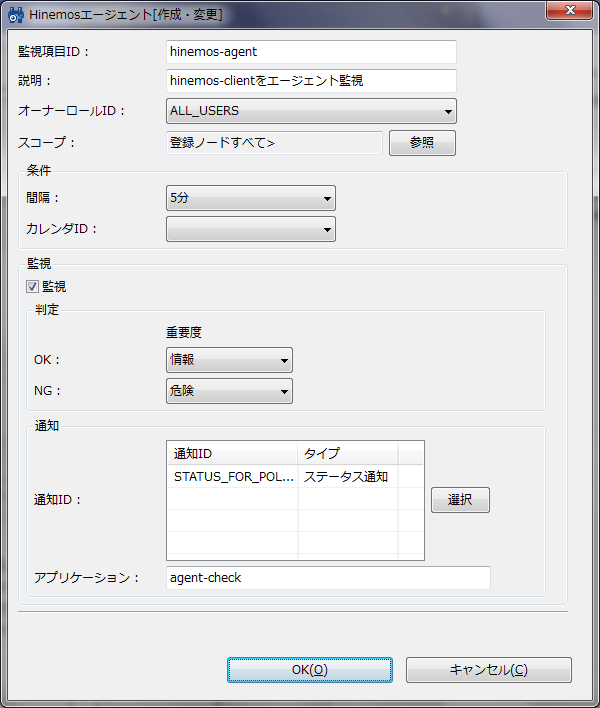Open the オーナーロールID dropdown ALL_USERS
Image resolution: width=600 pixels, height=708 pixels.
pyautogui.click(x=311, y=111)
